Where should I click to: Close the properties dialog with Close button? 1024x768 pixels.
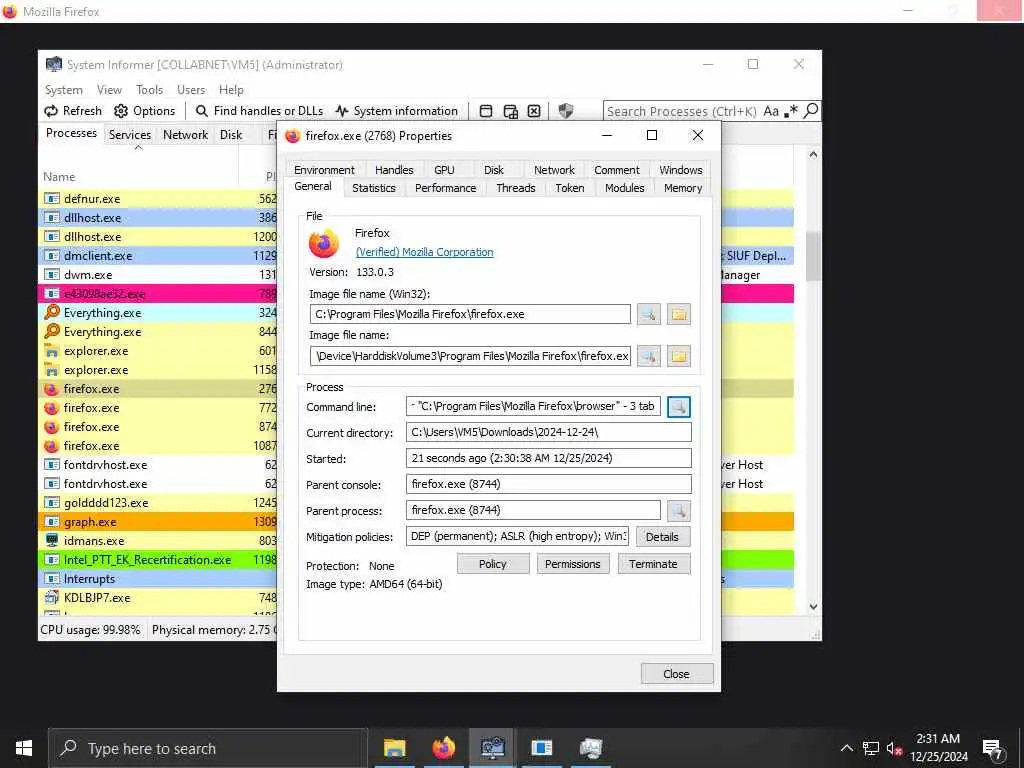[676, 674]
